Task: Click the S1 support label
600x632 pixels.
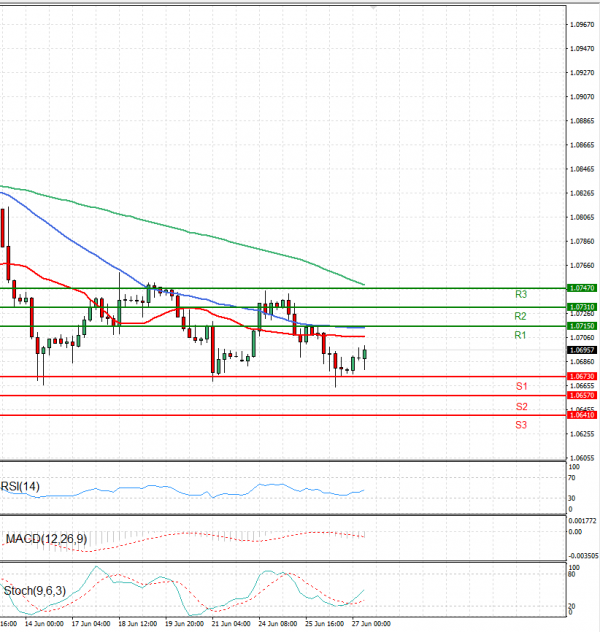Action: pyautogui.click(x=521, y=387)
